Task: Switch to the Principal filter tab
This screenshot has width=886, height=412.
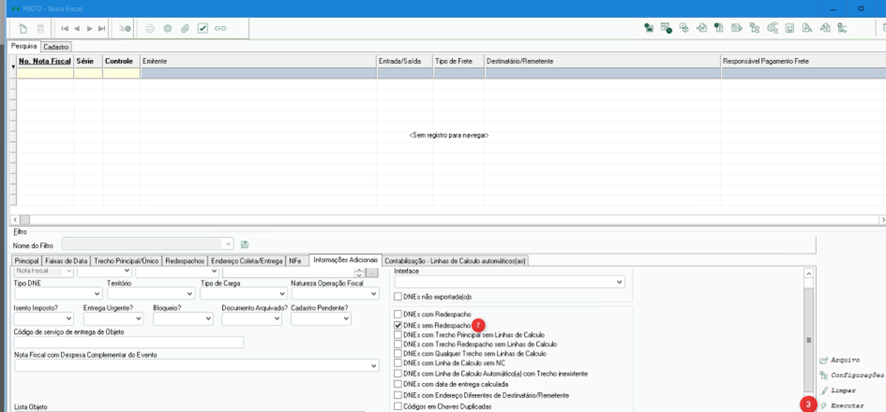Action: (x=26, y=261)
